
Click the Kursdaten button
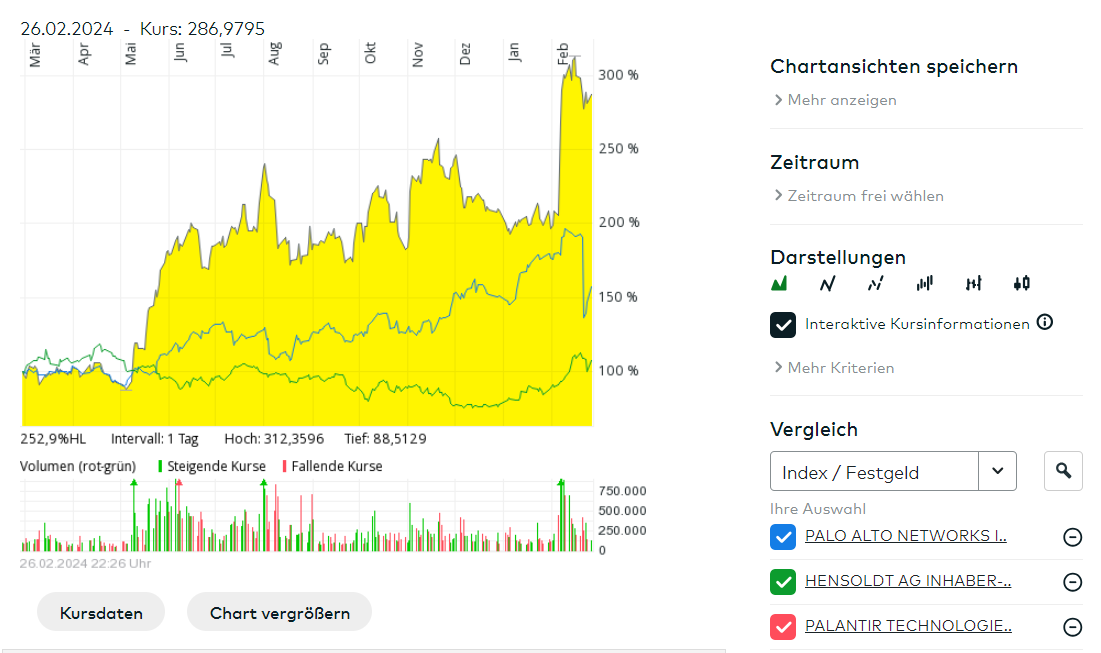(x=101, y=611)
